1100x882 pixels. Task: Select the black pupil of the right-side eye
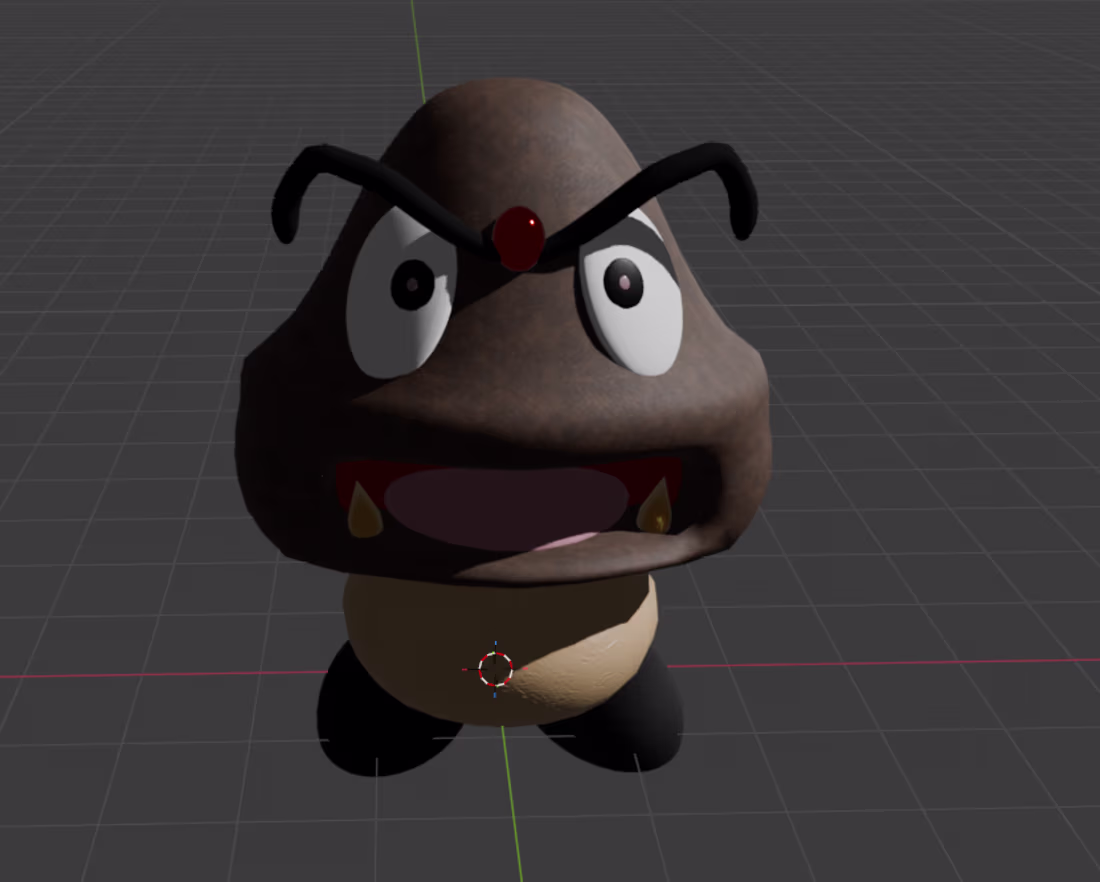[623, 283]
